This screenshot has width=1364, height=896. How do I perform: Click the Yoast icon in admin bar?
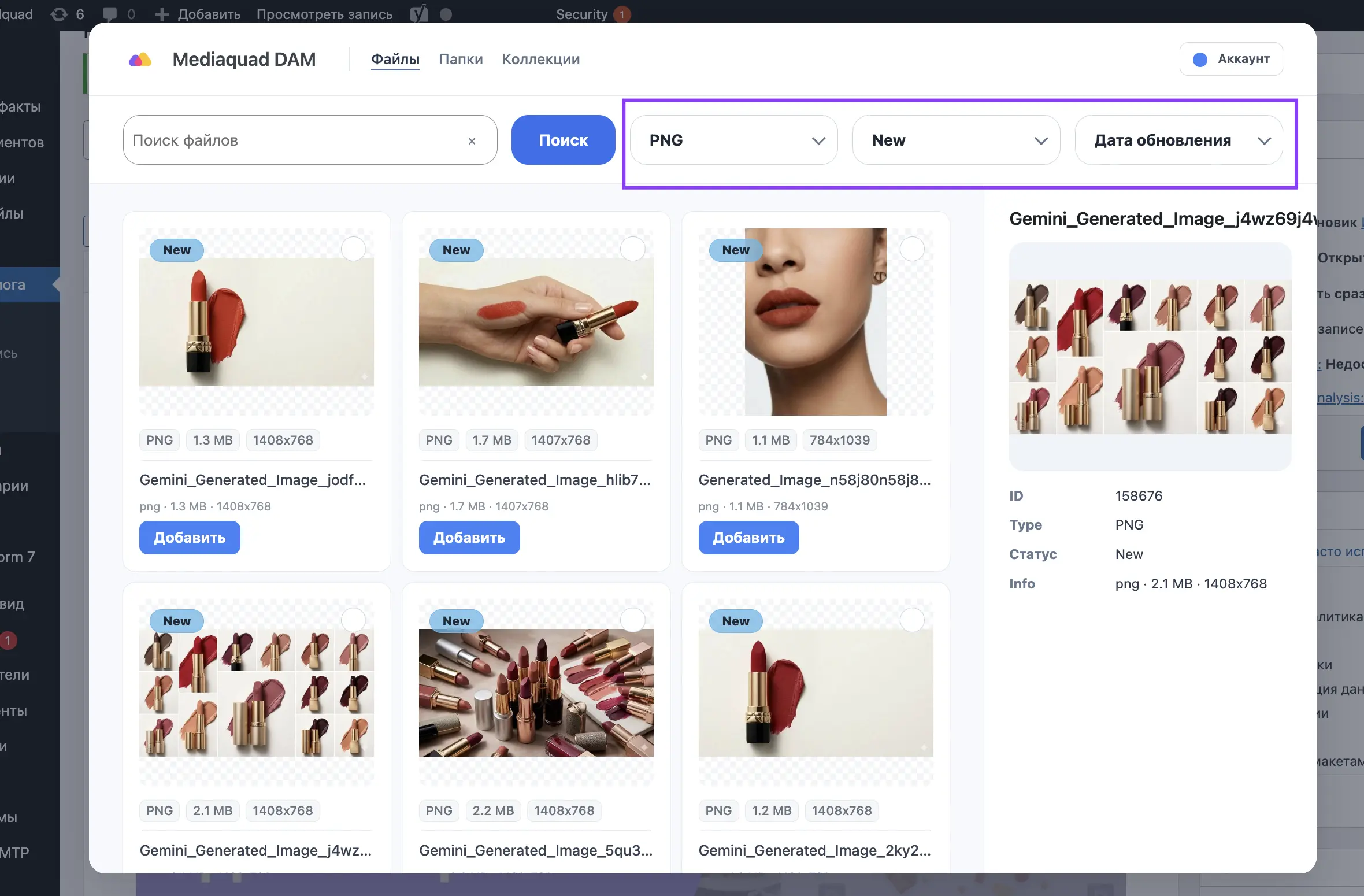pyautogui.click(x=418, y=14)
